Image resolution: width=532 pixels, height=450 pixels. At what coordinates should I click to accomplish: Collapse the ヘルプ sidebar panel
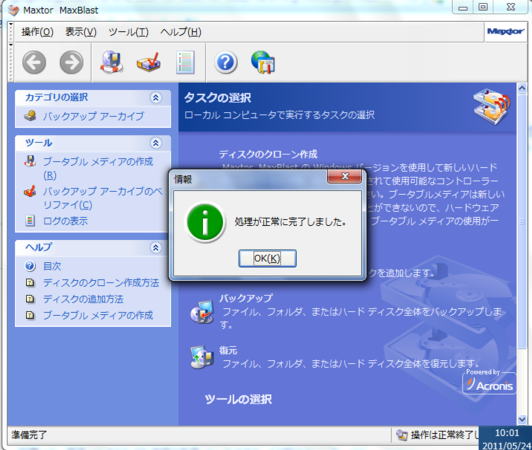(155, 248)
